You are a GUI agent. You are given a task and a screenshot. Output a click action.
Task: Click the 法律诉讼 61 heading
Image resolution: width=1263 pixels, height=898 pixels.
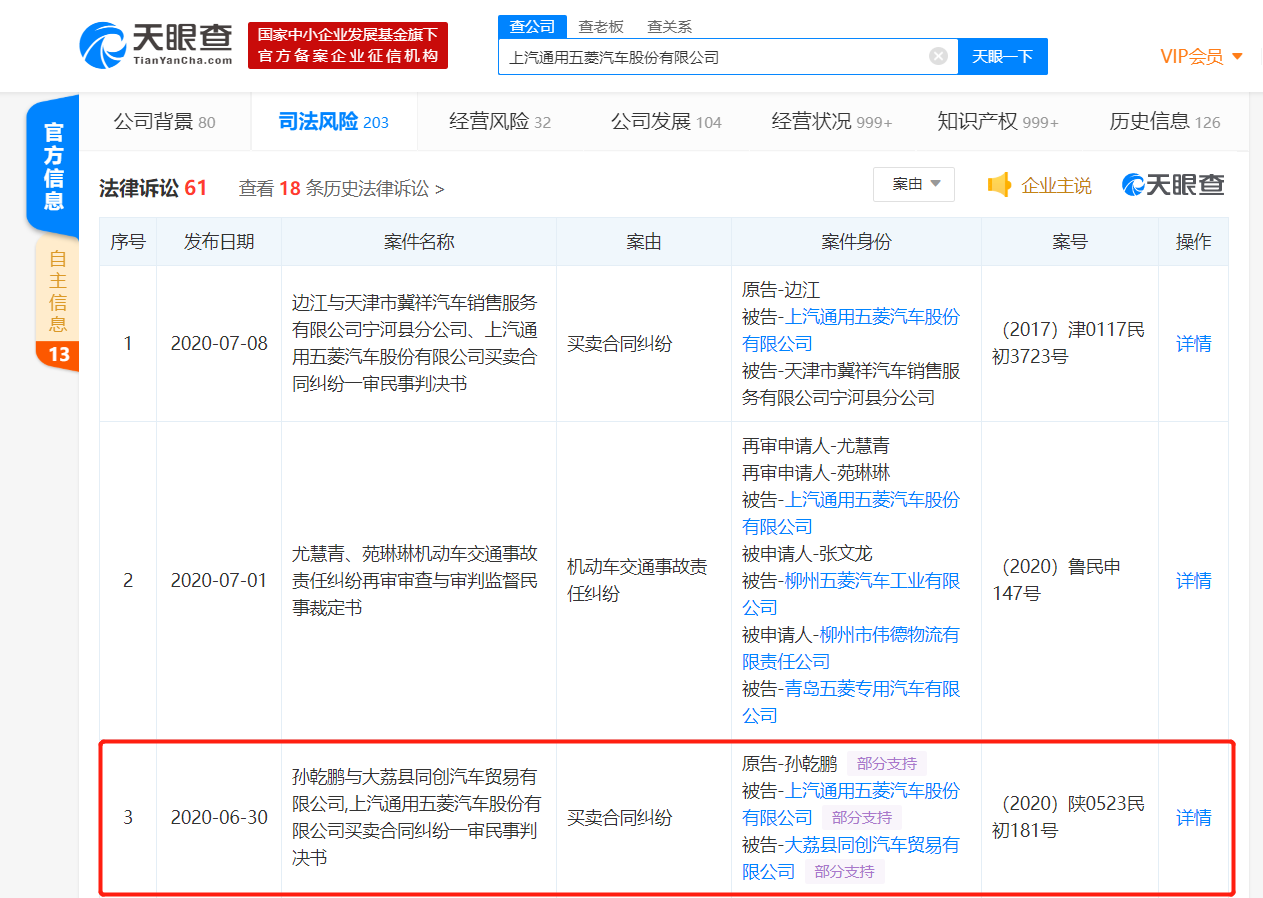(x=153, y=188)
